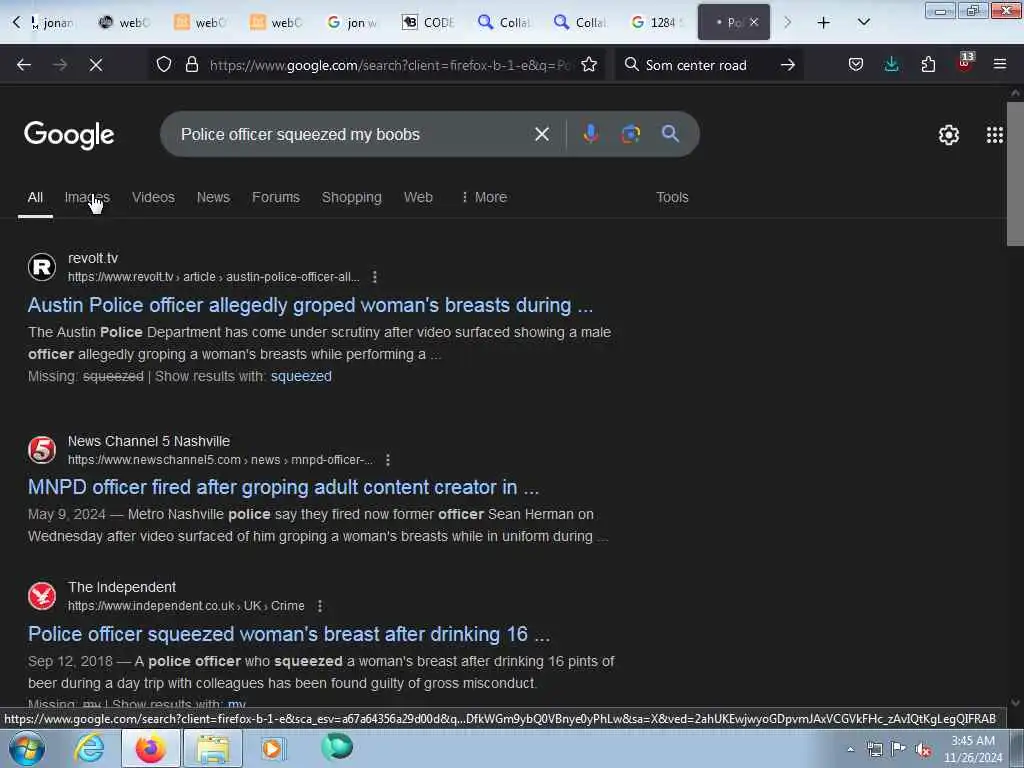Switch to the 1284 Google browser tab
This screenshot has width=1024, height=768.
coord(657,22)
